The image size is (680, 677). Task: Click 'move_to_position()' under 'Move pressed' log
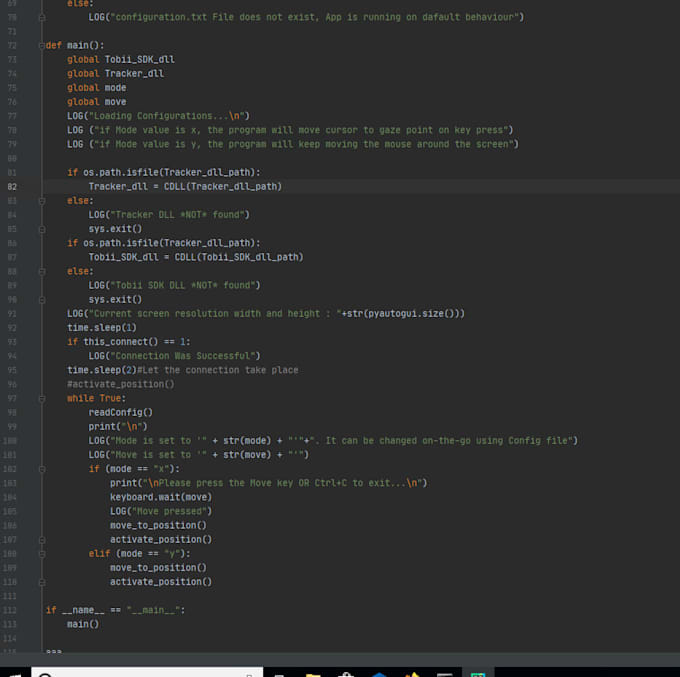[158, 526]
